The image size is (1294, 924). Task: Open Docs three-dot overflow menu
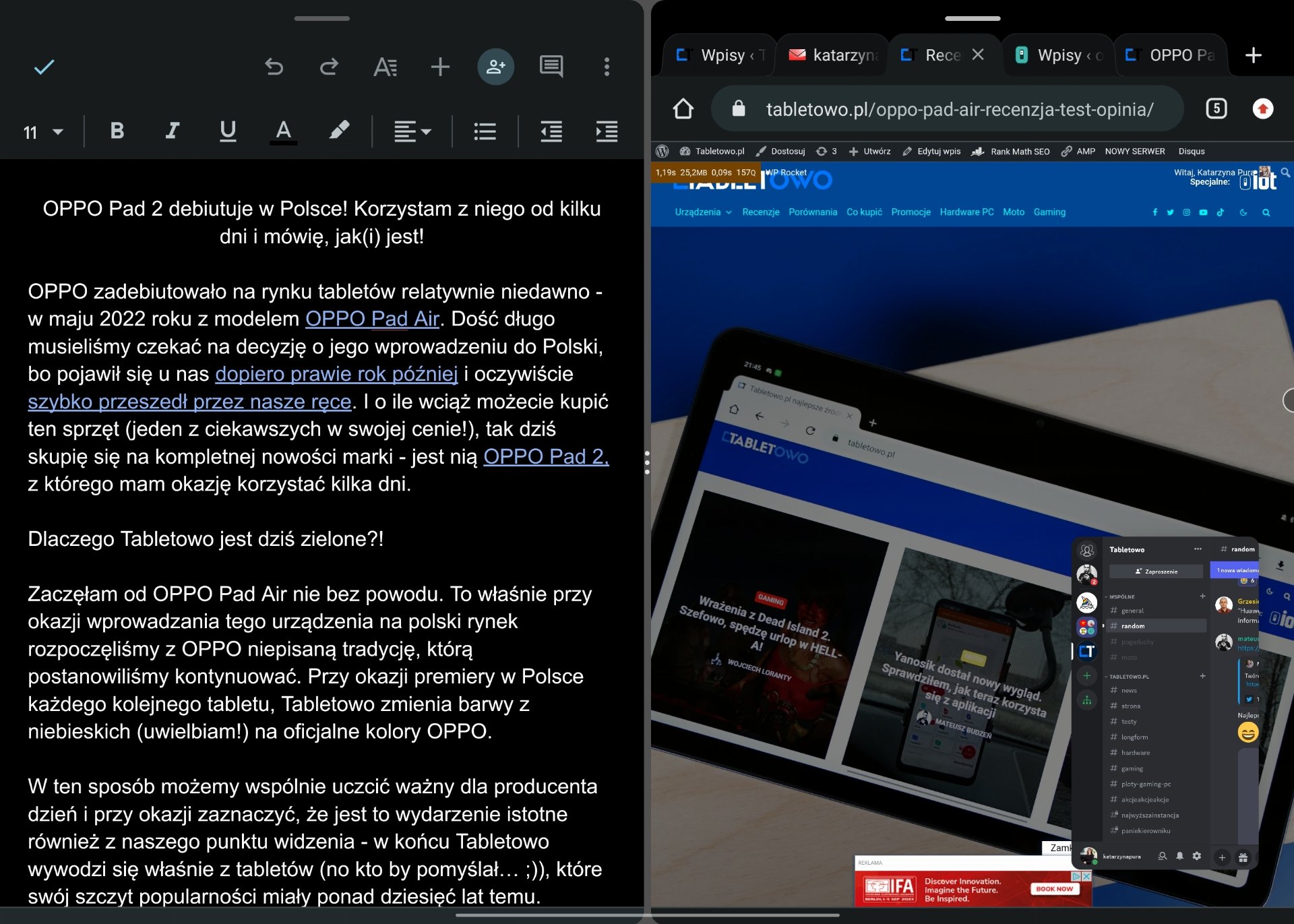coord(607,67)
